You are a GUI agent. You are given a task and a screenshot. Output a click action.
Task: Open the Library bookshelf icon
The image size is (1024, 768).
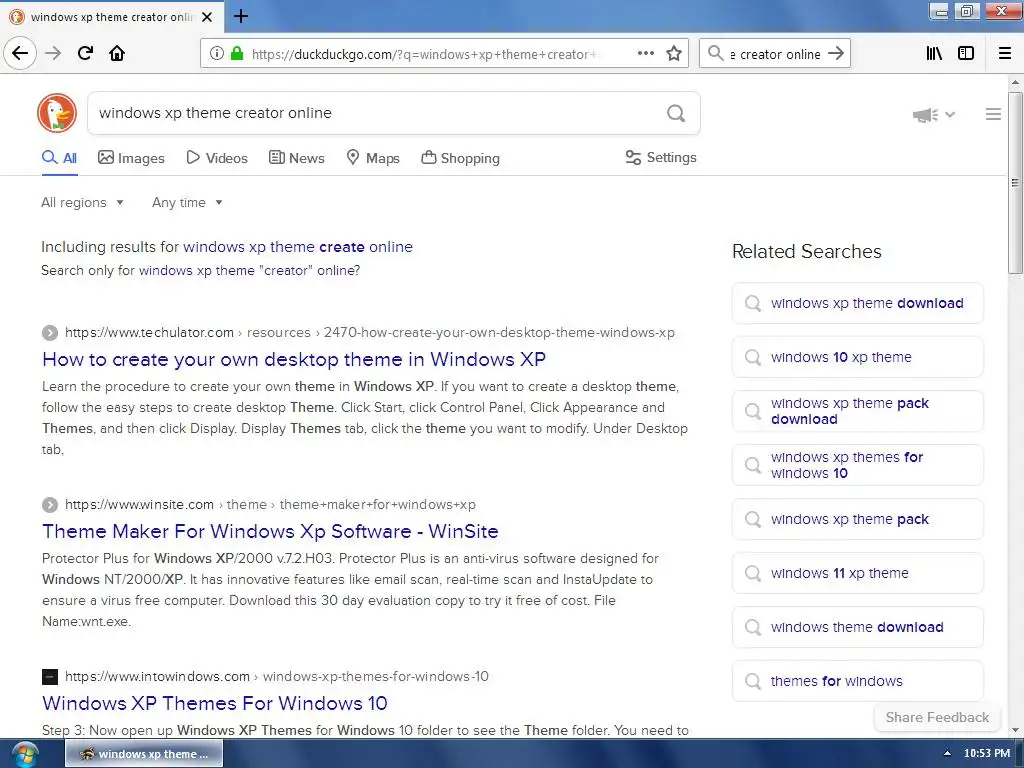[x=934, y=54]
